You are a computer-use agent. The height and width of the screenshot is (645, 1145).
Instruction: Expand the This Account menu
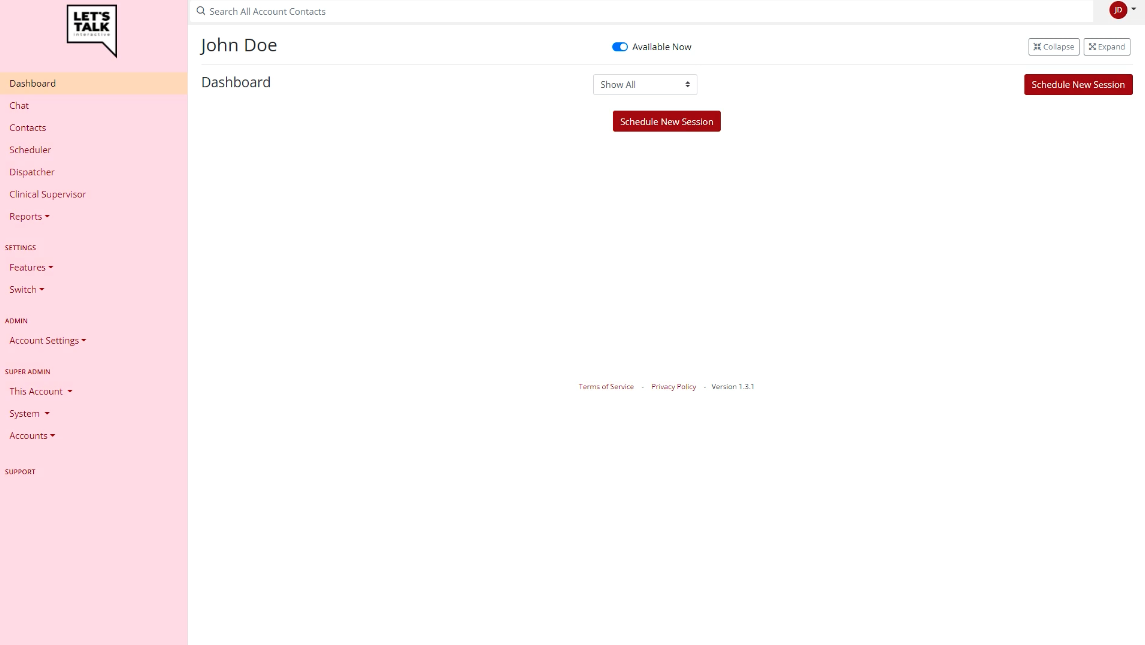pyautogui.click(x=41, y=391)
